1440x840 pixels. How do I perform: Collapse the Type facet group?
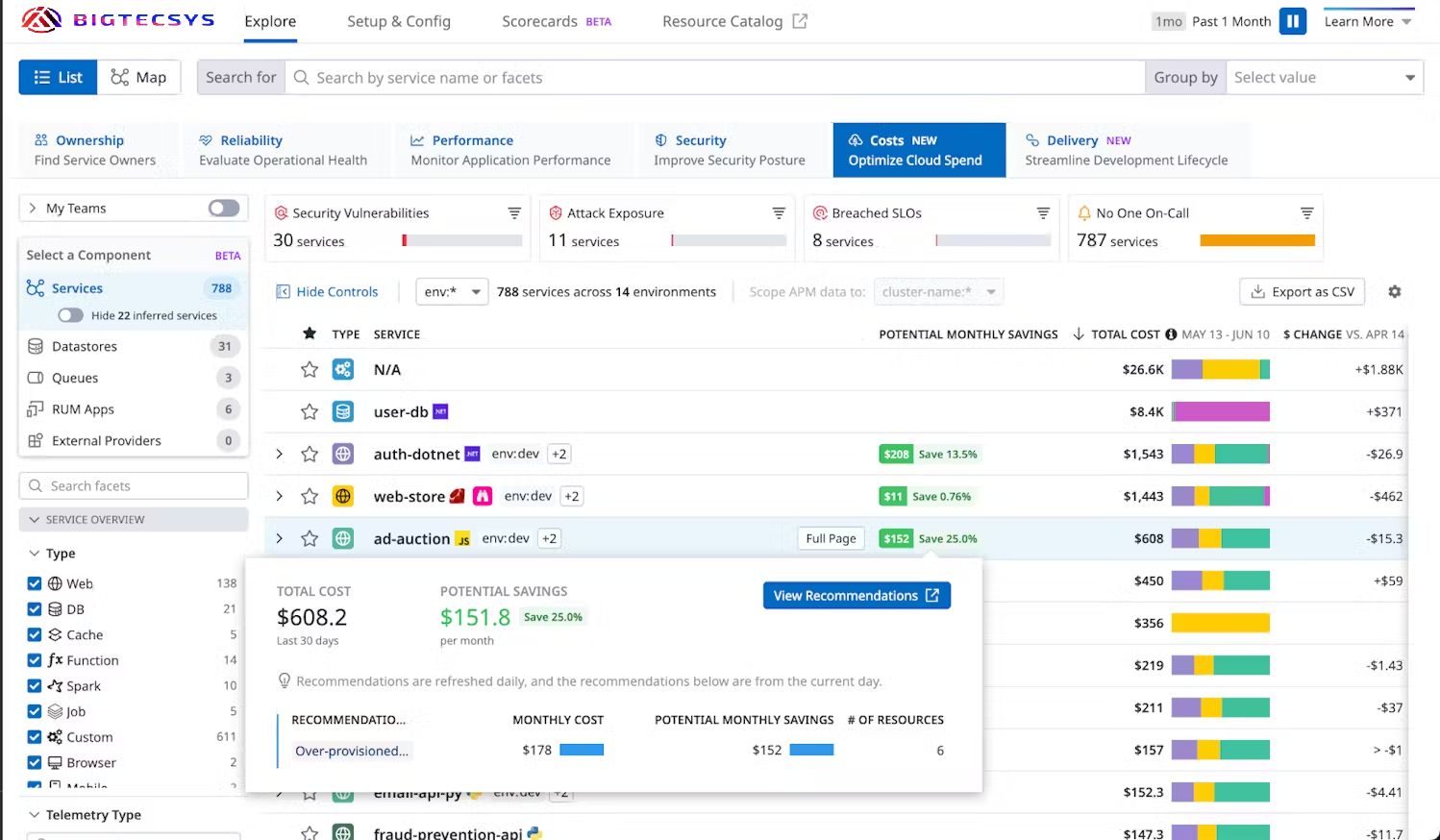click(x=35, y=554)
